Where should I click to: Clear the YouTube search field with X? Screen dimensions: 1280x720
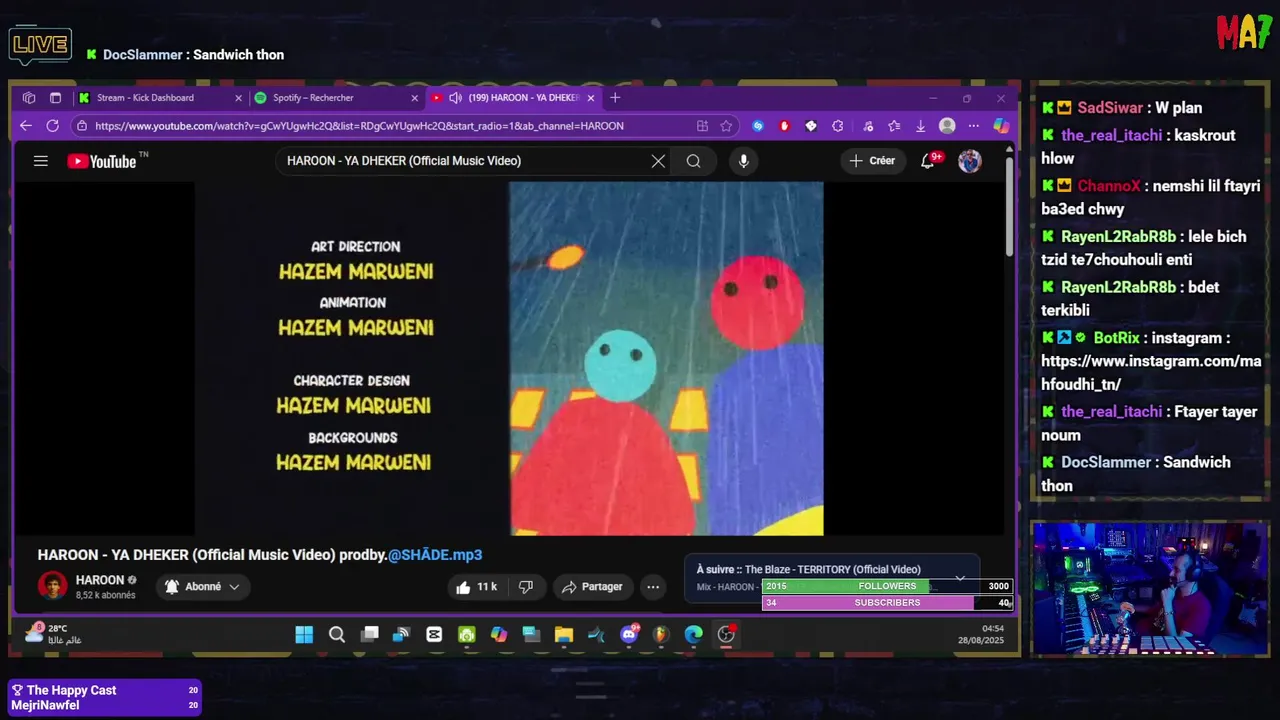coord(658,161)
